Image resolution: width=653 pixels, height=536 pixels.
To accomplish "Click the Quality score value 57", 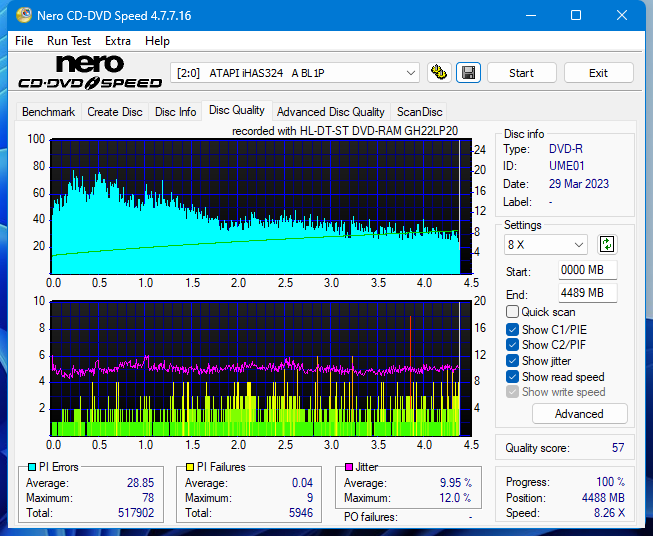I will [x=618, y=448].
